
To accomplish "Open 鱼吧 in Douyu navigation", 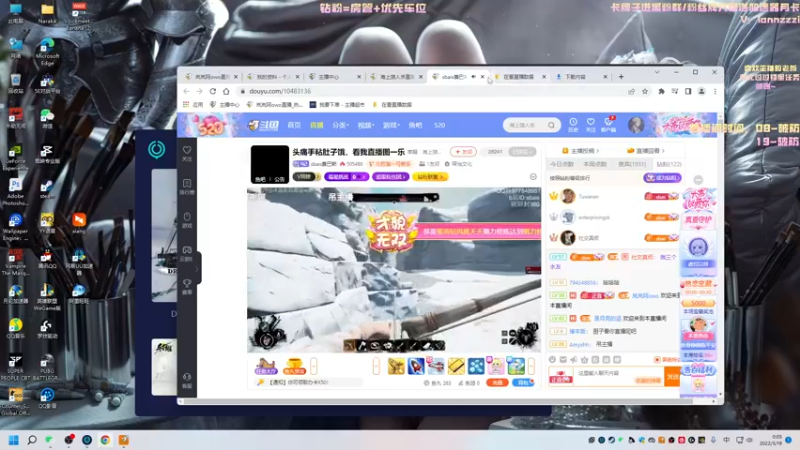I will coord(415,125).
